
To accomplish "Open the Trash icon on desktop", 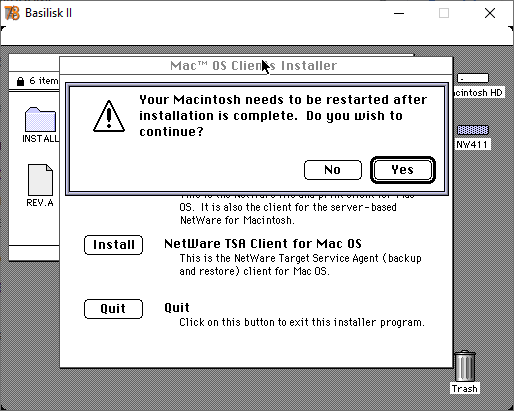I will (x=465, y=366).
